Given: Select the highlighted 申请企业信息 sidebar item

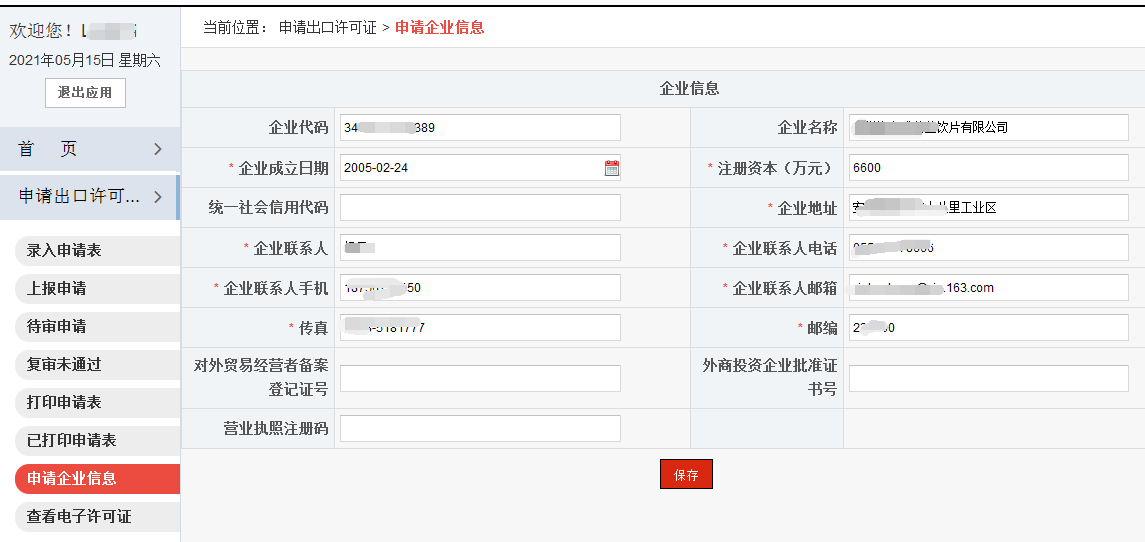Looking at the screenshot, I should point(97,478).
